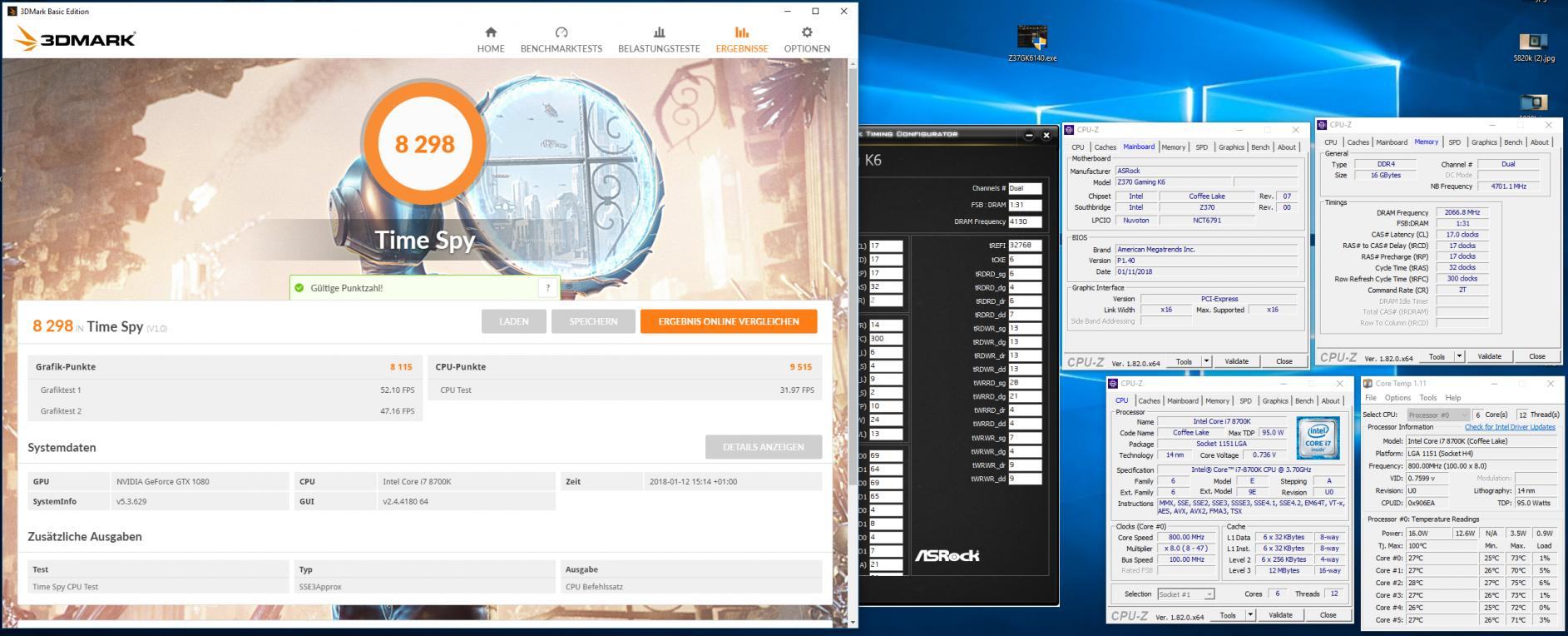Click tWRRD_sg value field

pos(1025,383)
